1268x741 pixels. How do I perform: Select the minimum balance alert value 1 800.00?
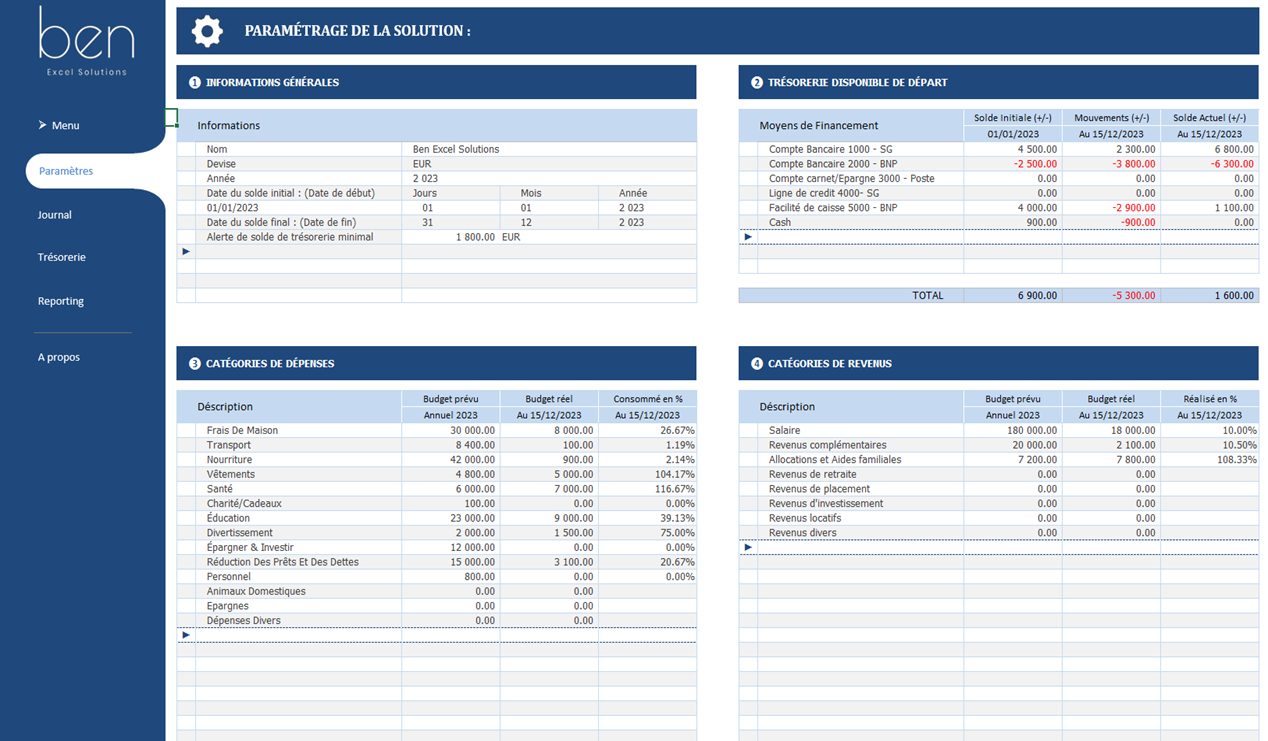(475, 237)
